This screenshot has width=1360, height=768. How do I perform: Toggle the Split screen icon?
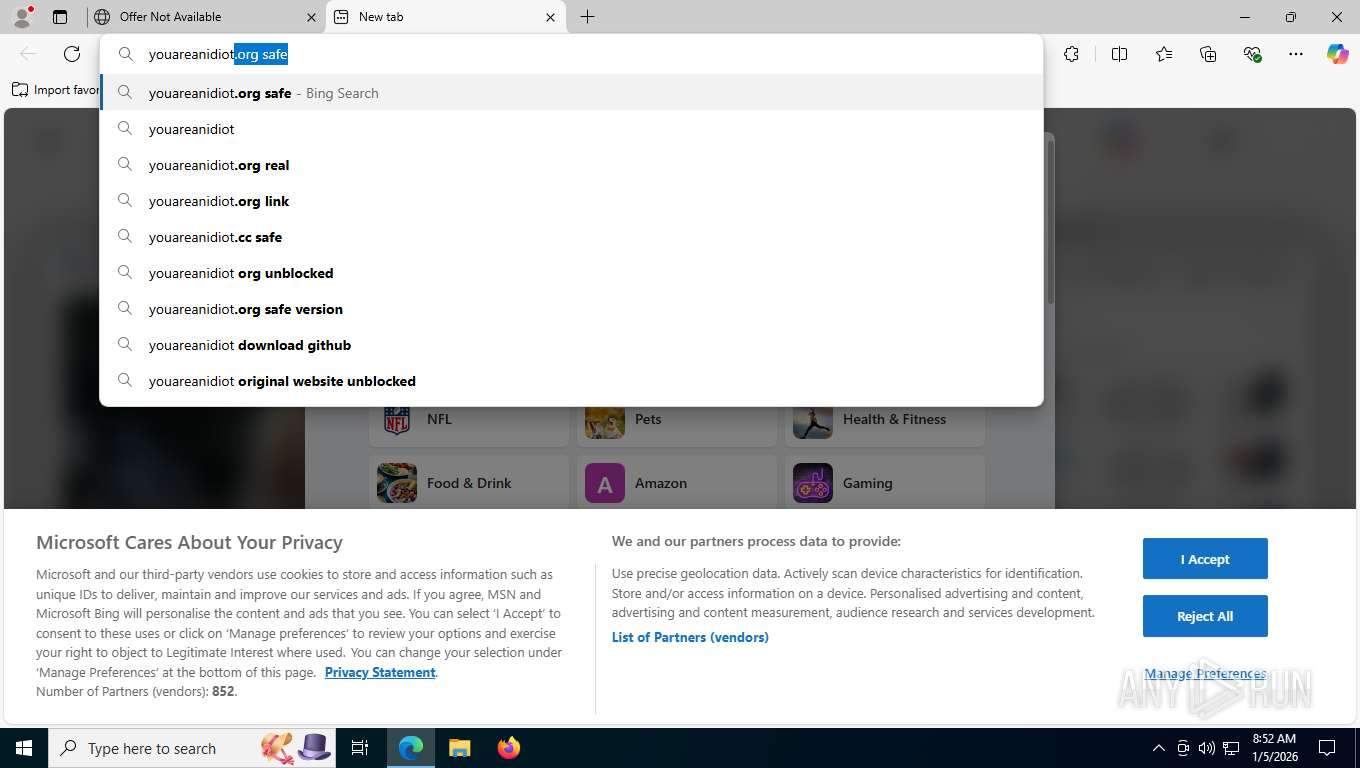click(x=1119, y=54)
